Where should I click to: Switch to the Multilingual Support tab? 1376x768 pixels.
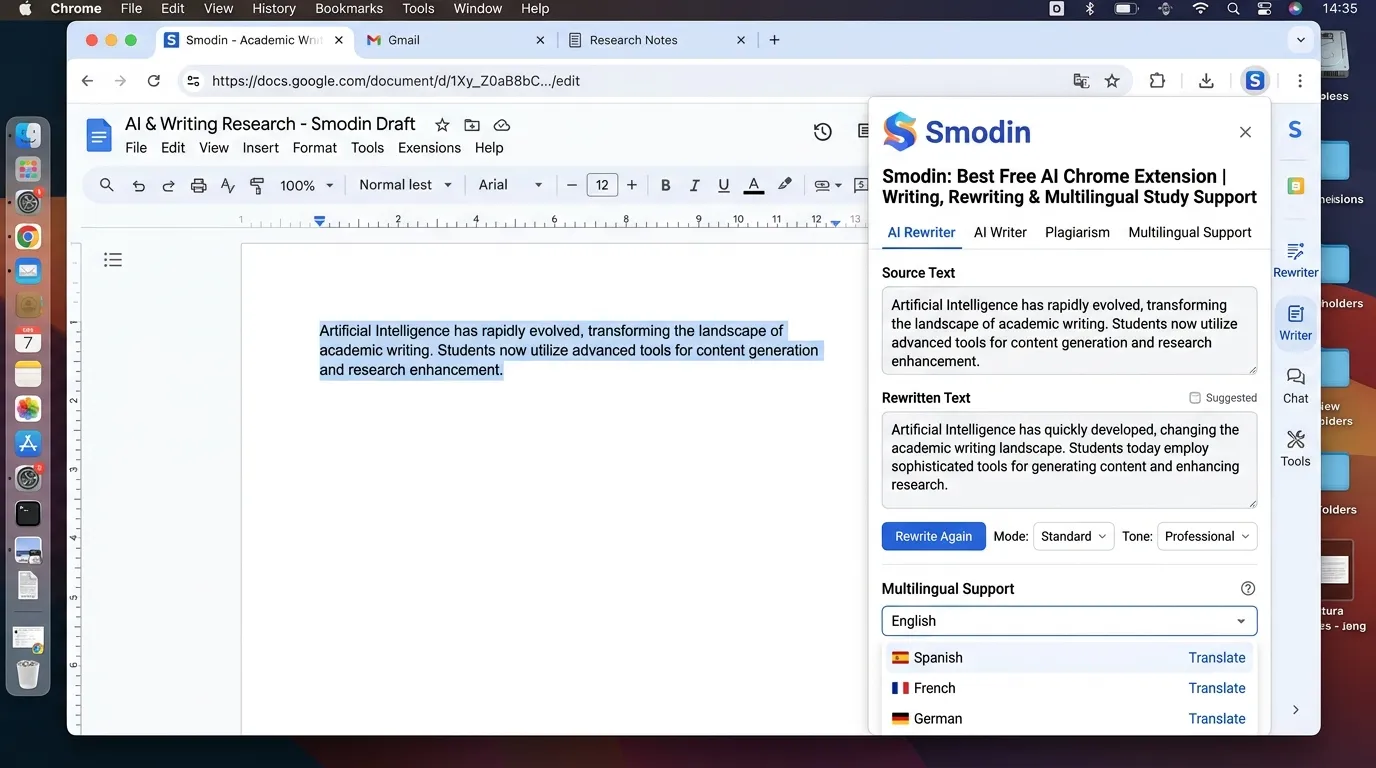coord(1190,232)
